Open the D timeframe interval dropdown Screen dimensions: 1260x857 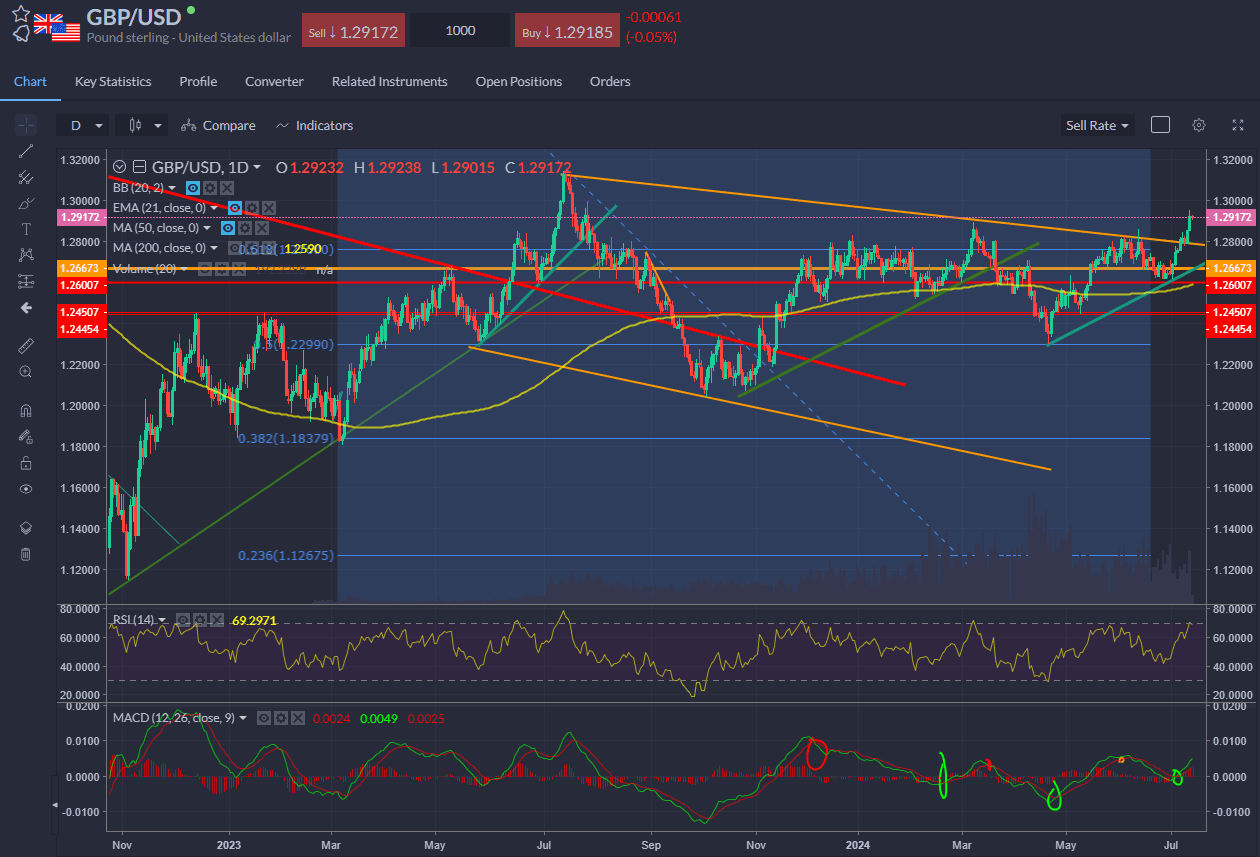click(84, 125)
